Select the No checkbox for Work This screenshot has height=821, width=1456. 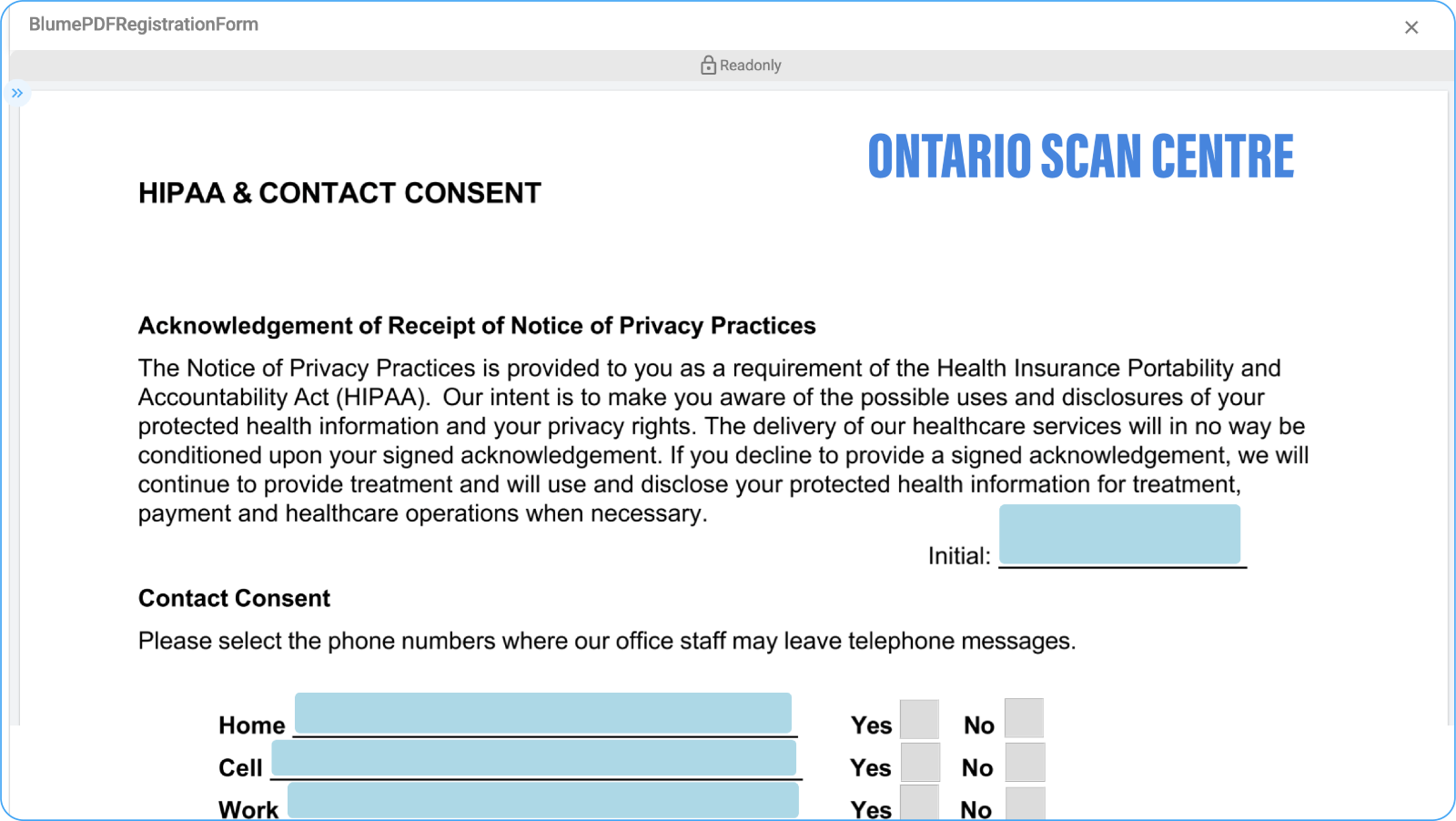click(x=1025, y=804)
